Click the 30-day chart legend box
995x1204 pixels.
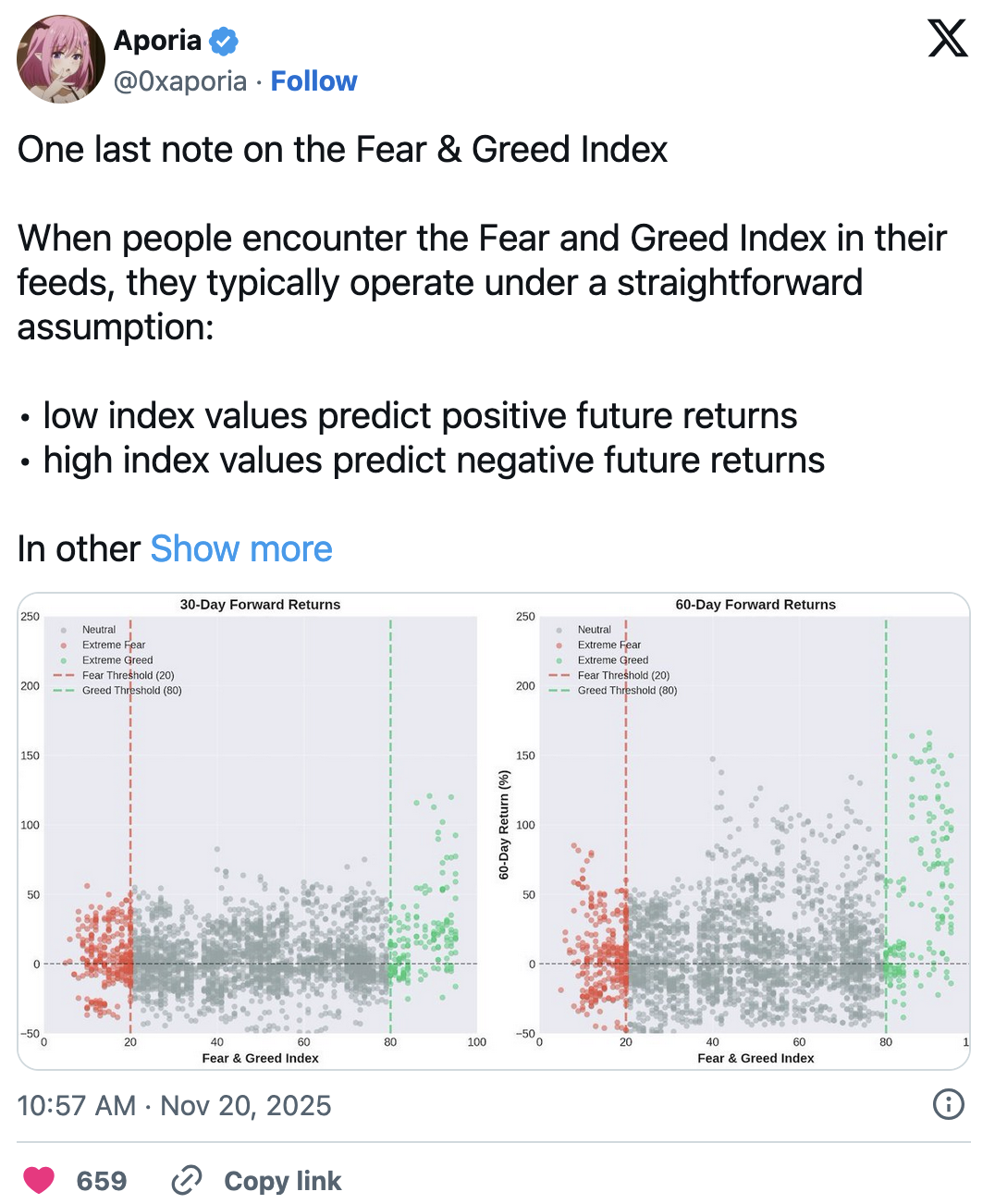pyautogui.click(x=118, y=660)
